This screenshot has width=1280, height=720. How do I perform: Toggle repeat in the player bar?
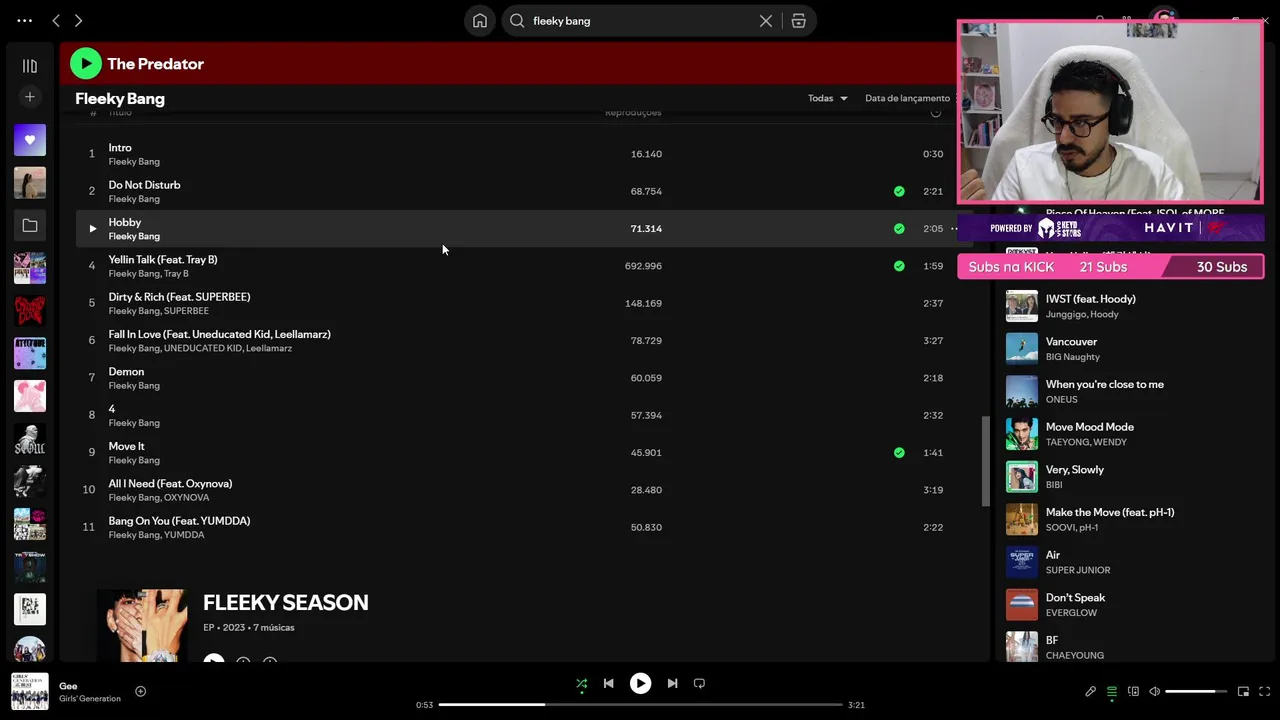[699, 684]
